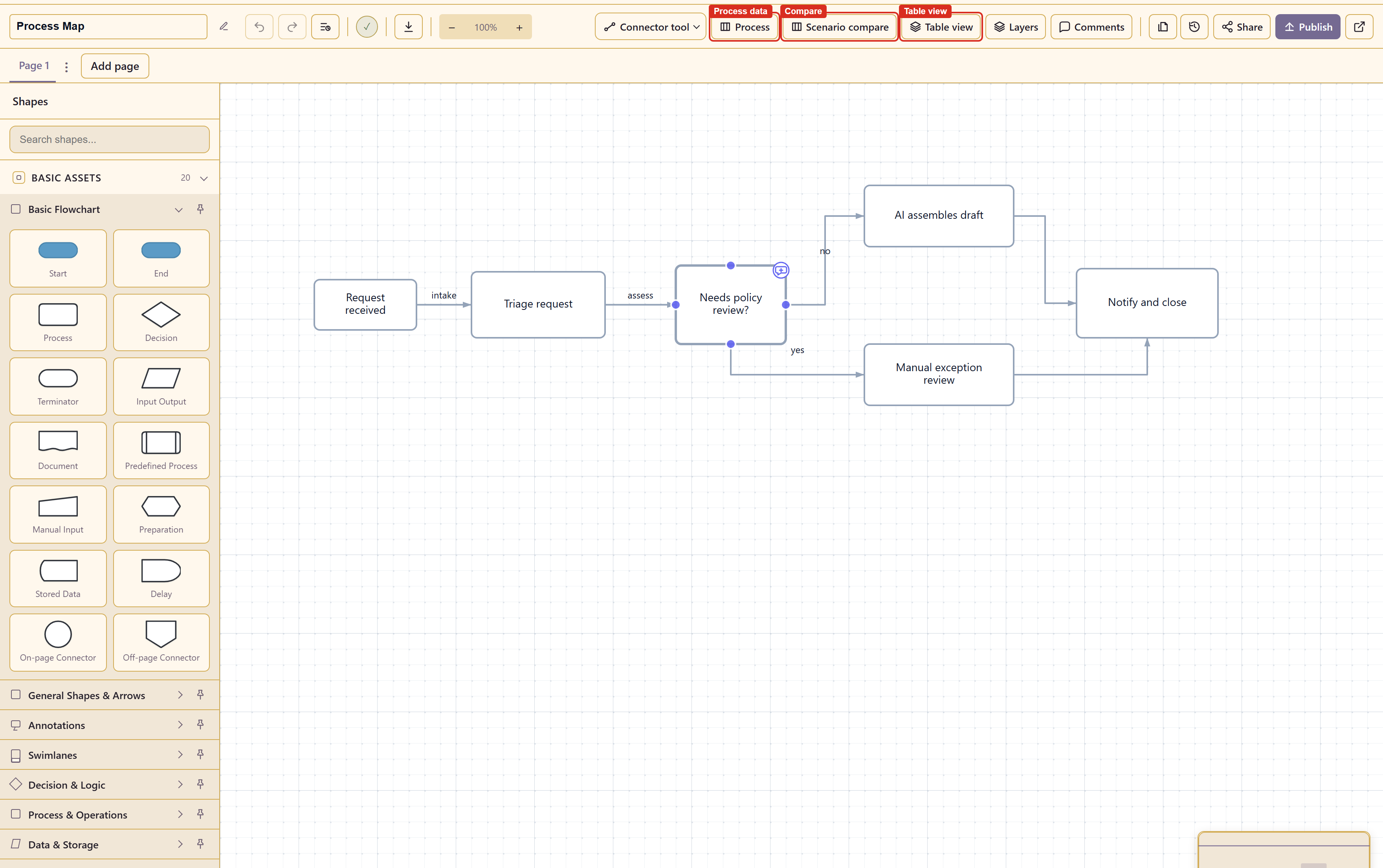The image size is (1383, 868).
Task: Check the Process & Operations checkbox
Action: [x=16, y=814]
